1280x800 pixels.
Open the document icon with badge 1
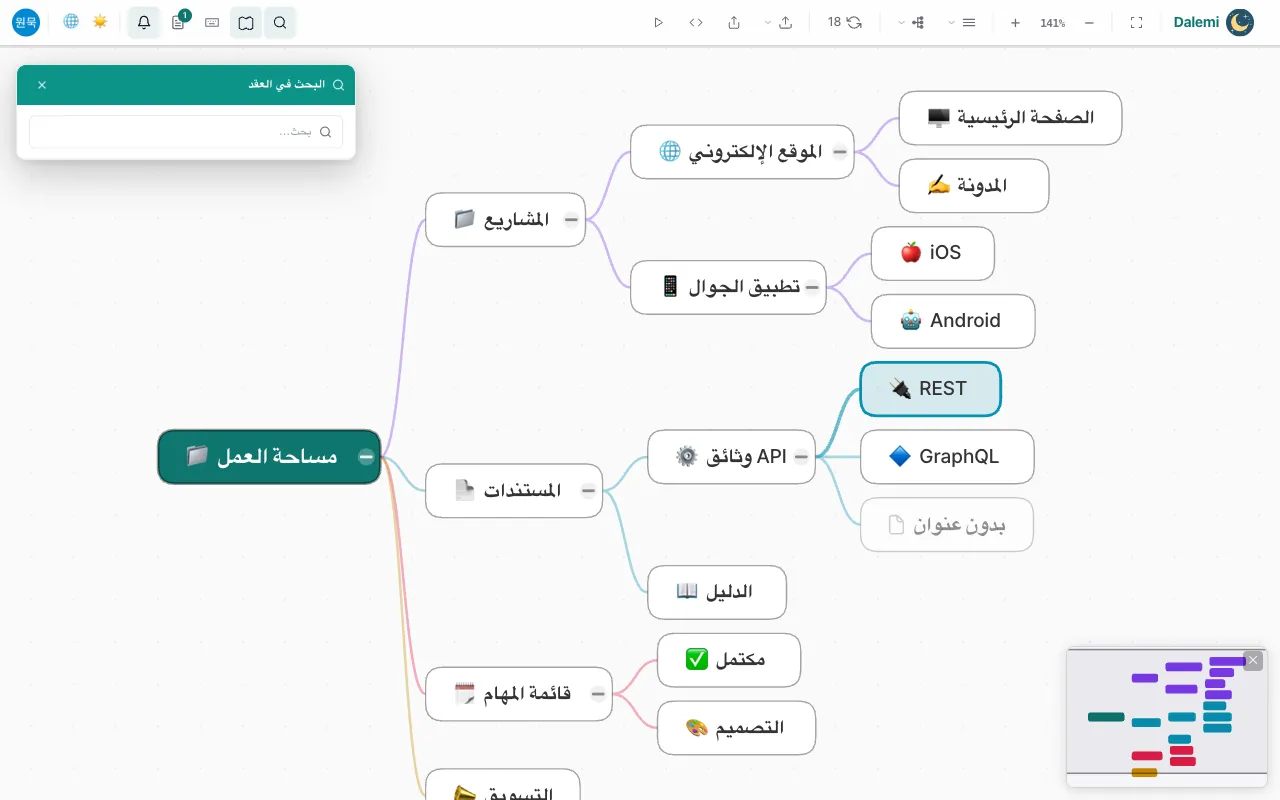pyautogui.click(x=178, y=22)
